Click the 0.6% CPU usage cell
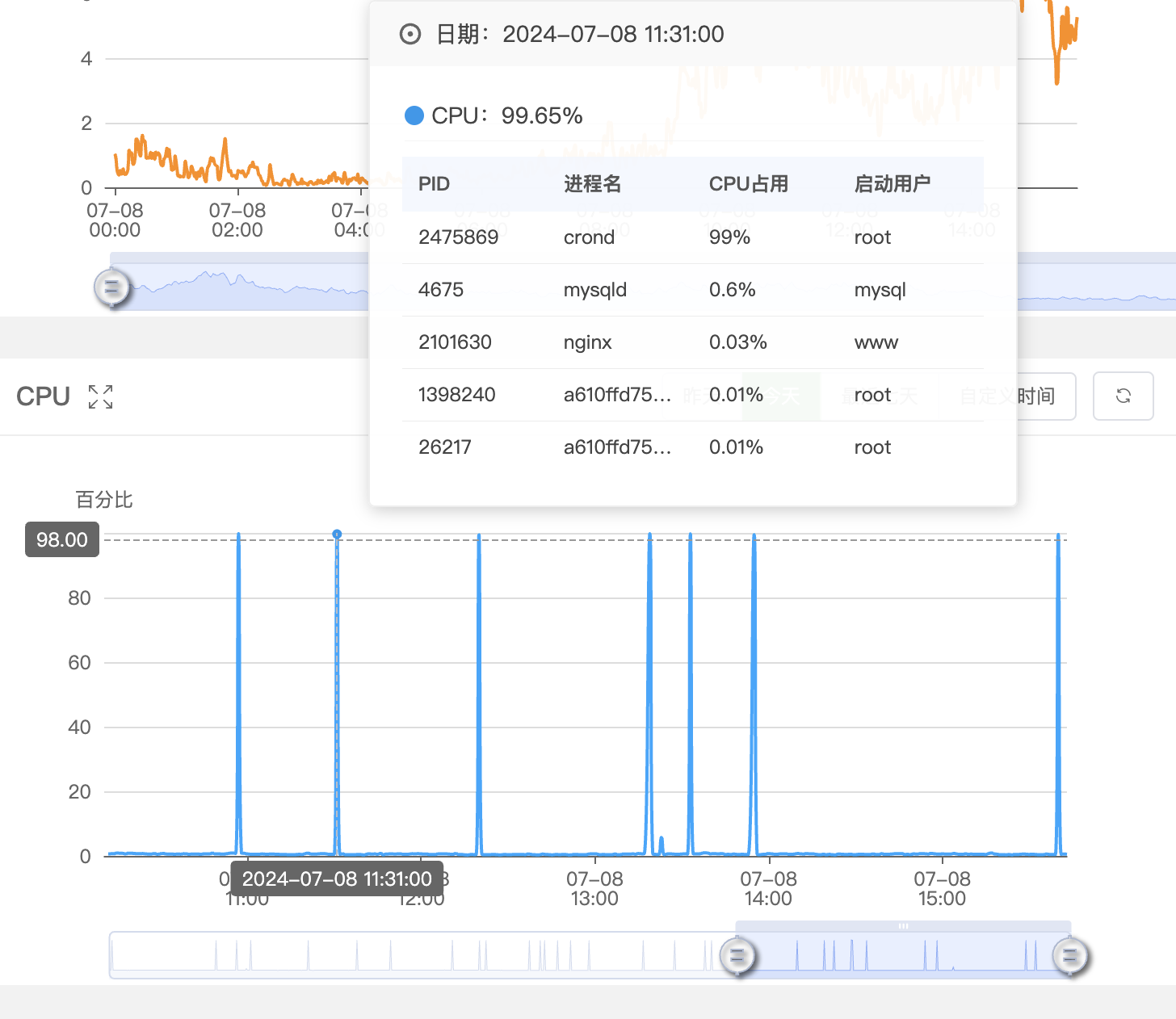 tap(733, 290)
